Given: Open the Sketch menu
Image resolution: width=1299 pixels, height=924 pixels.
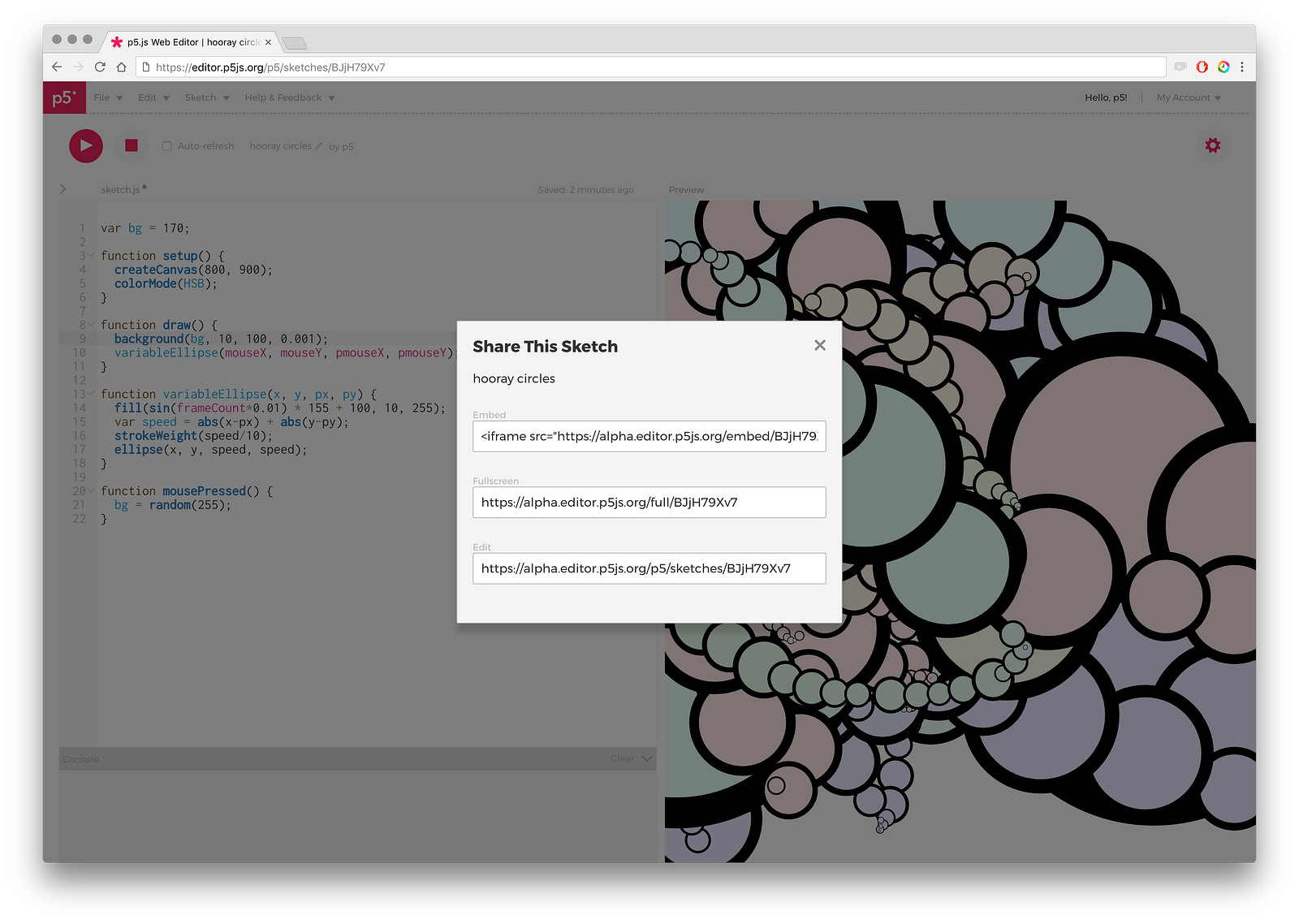Looking at the screenshot, I should click(x=207, y=97).
